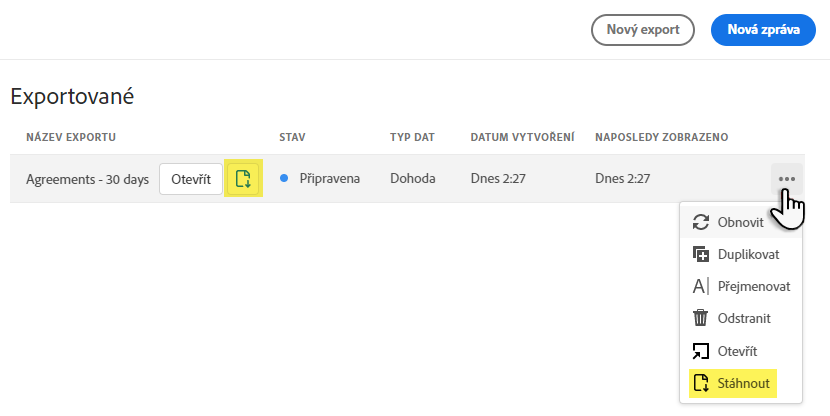Click the Odstranit trash icon
830x416 pixels.
(x=701, y=318)
